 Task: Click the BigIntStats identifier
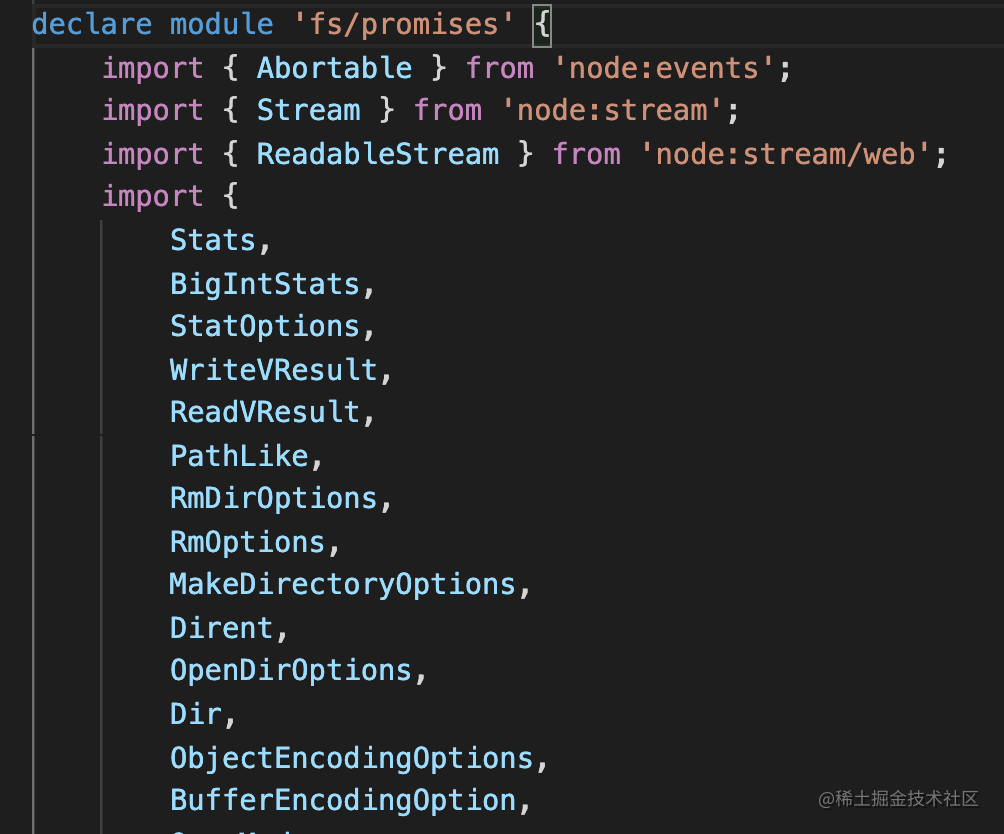coord(265,284)
